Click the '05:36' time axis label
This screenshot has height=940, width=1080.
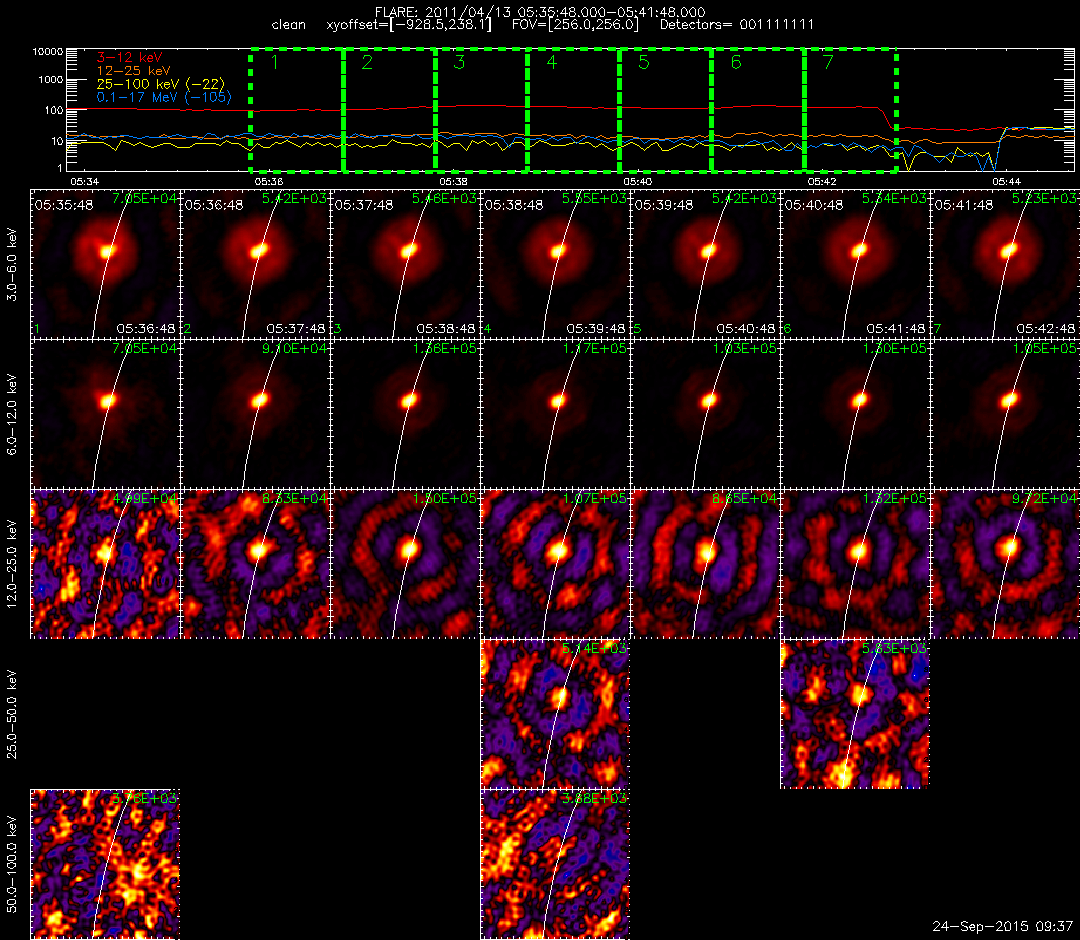click(x=269, y=182)
